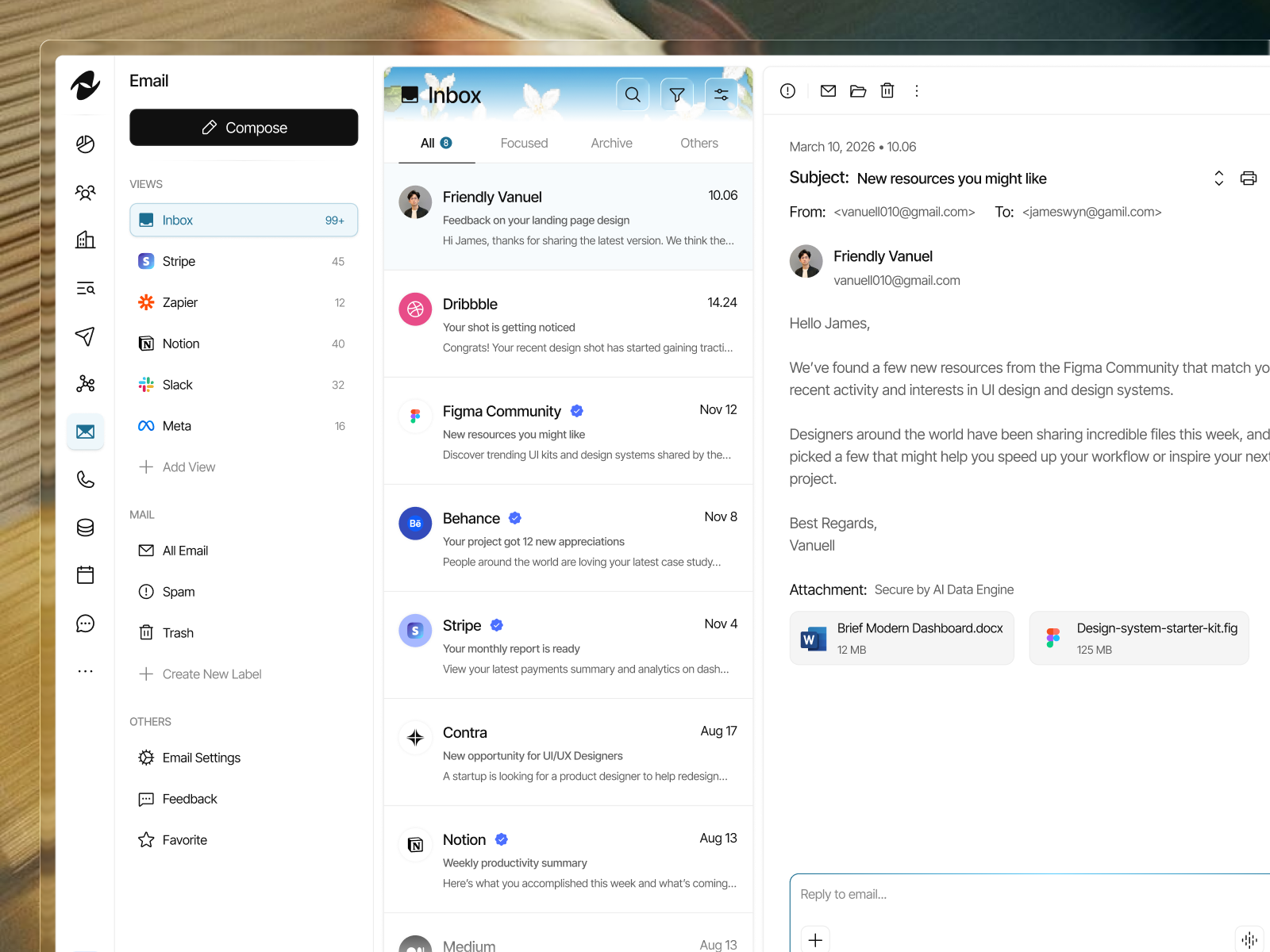Open the Dribbble email
1270x952 pixels.
pos(568,324)
